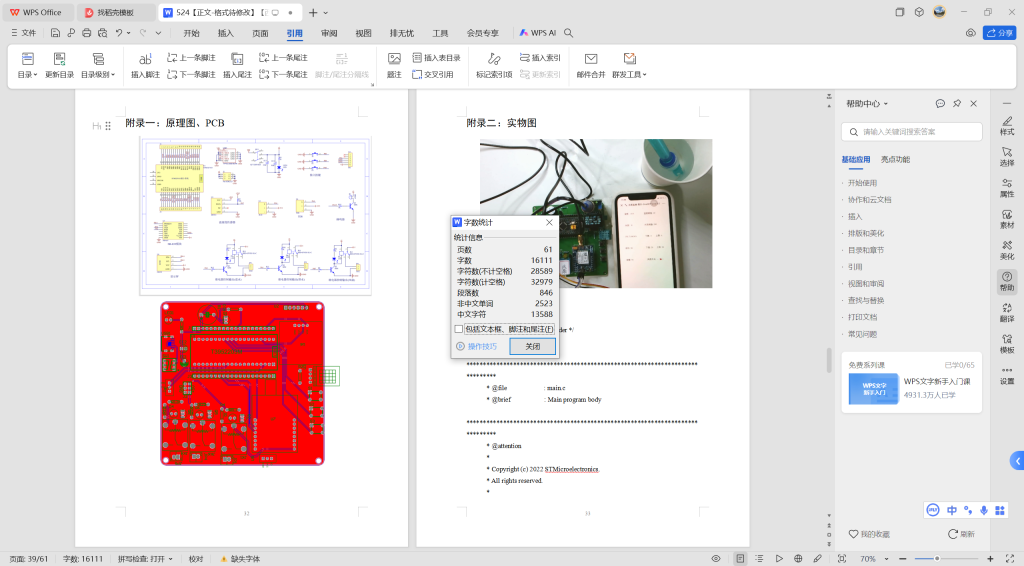Click the writing mode pen icon in status bar
The height and width of the screenshot is (566, 1024).
(818, 559)
